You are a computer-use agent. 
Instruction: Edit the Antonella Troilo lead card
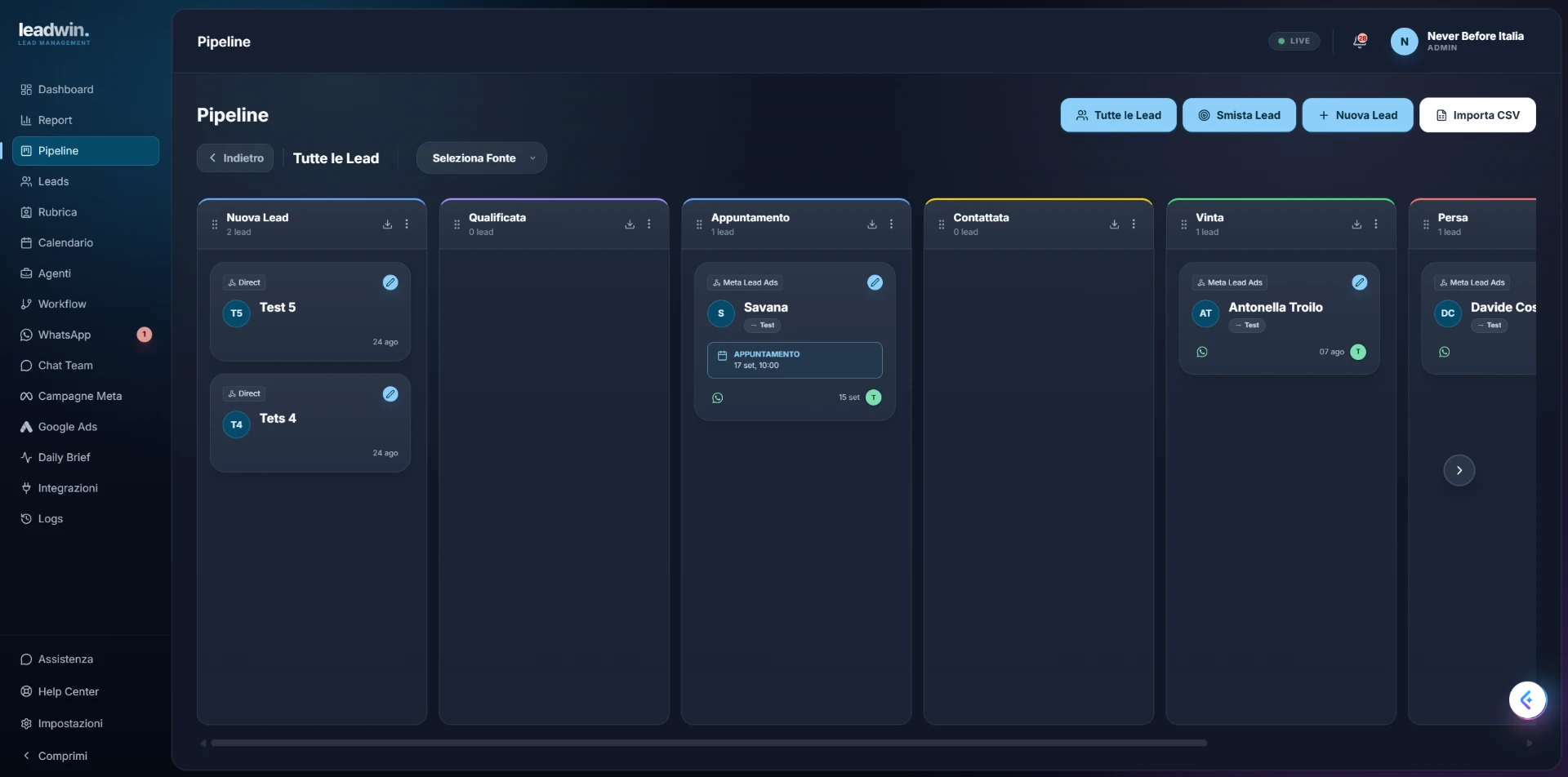(1359, 282)
